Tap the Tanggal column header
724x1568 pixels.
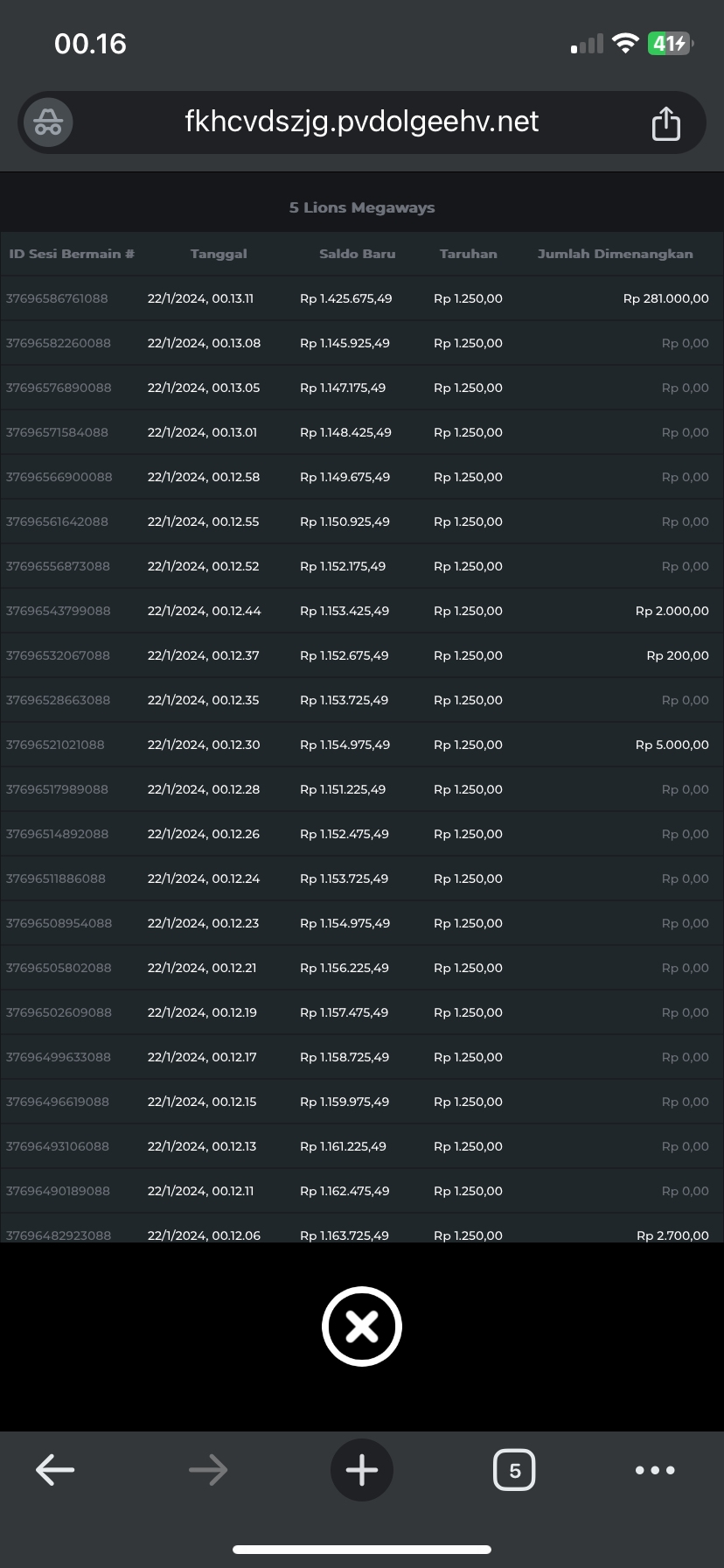click(x=219, y=254)
